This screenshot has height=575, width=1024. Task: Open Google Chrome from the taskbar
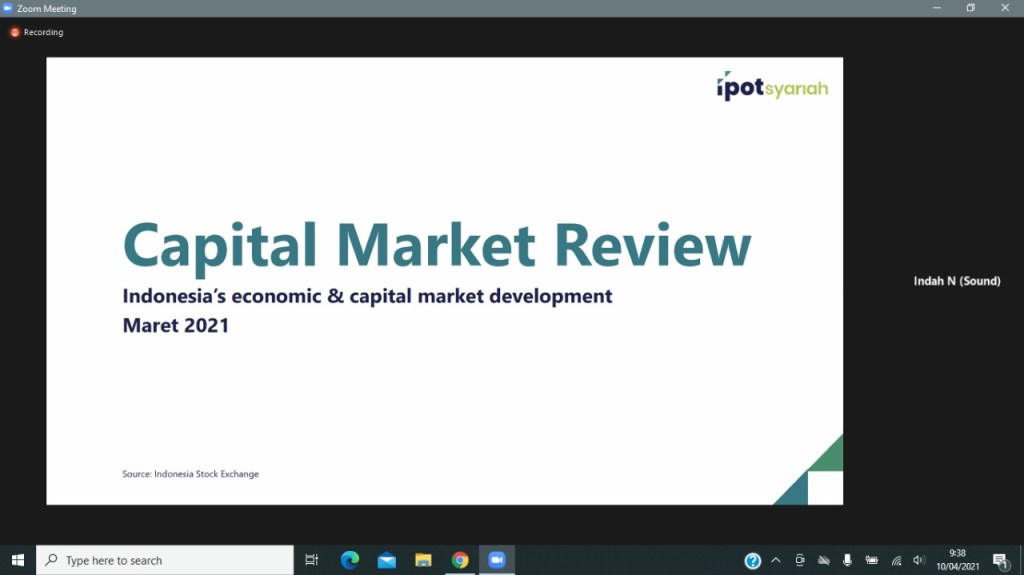[x=460, y=560]
